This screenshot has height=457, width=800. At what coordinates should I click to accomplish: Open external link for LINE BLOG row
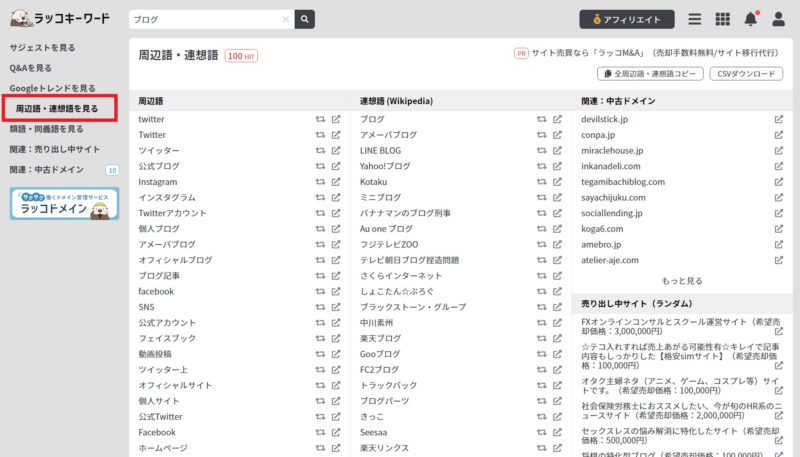[x=557, y=150]
